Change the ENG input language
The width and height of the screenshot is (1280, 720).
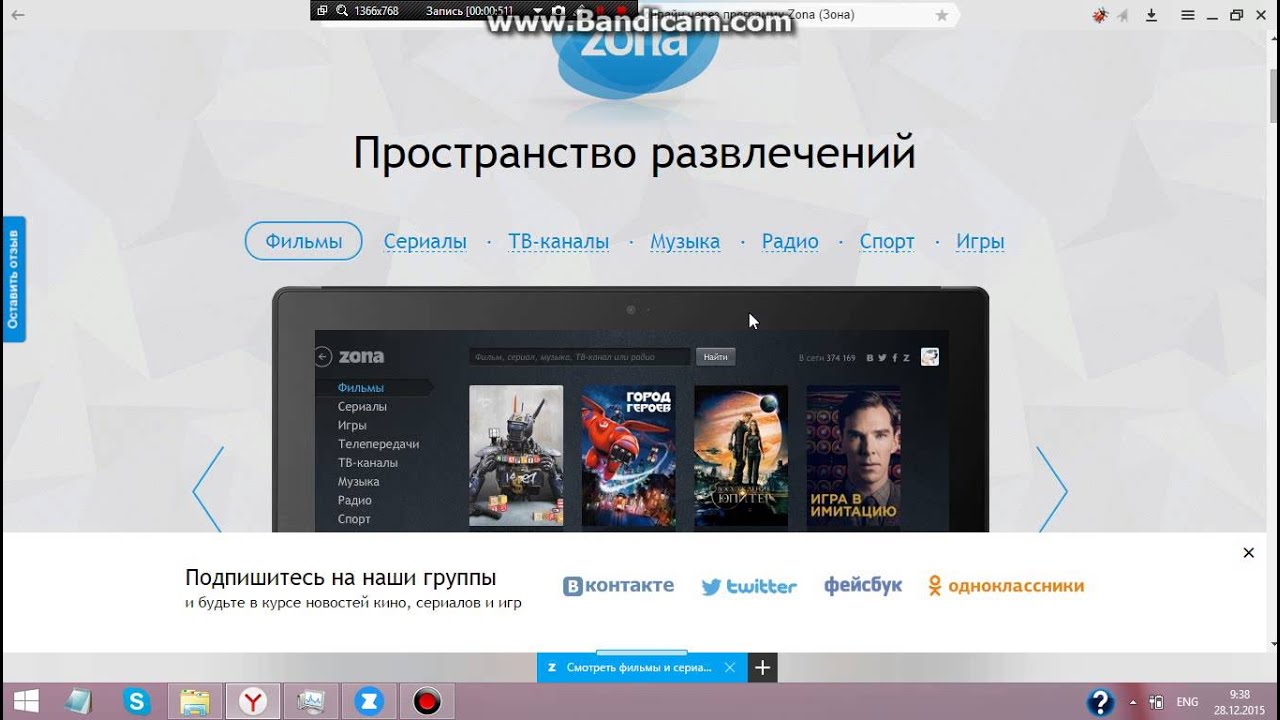coord(1187,702)
